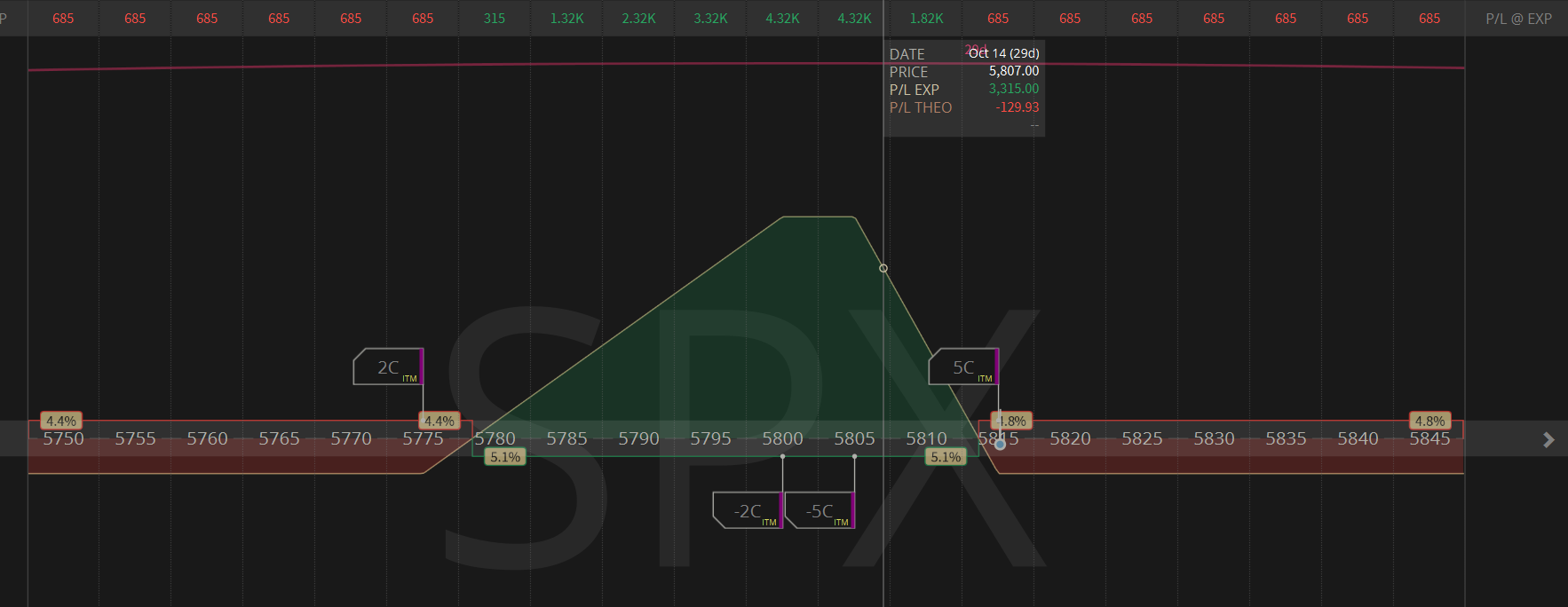
Task: Click the 5835 strike on the price axis
Action: (x=1286, y=438)
